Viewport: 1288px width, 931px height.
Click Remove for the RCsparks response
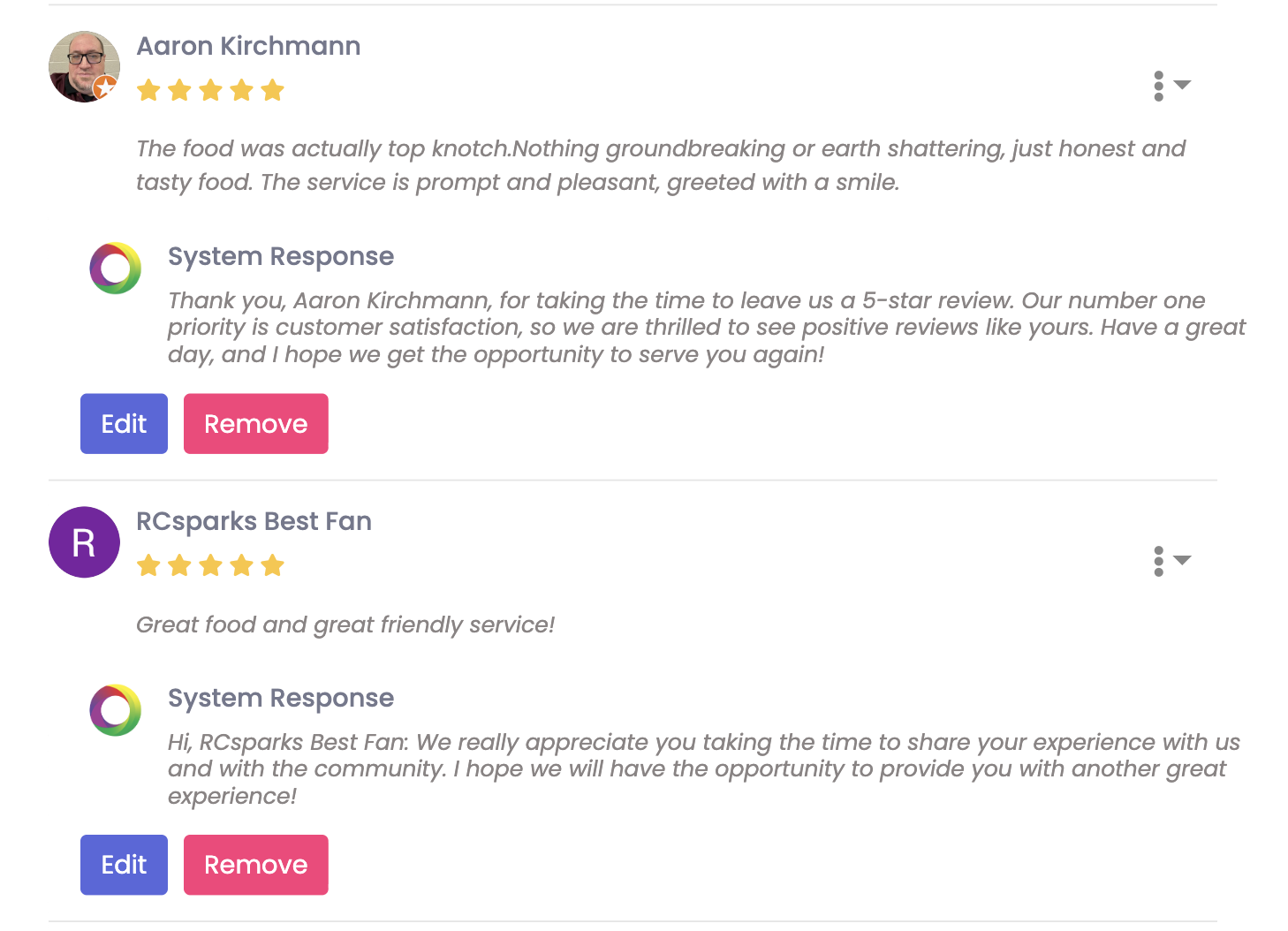[x=255, y=865]
